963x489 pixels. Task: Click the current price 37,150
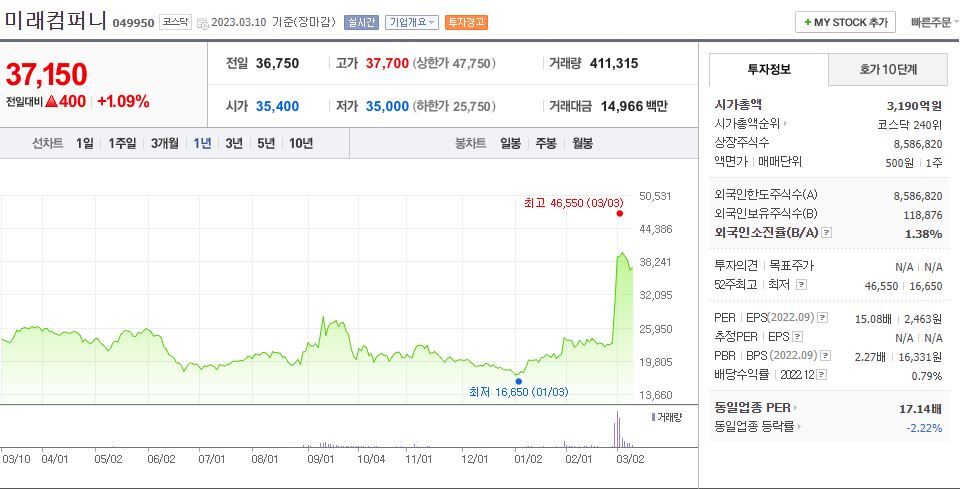(47, 74)
